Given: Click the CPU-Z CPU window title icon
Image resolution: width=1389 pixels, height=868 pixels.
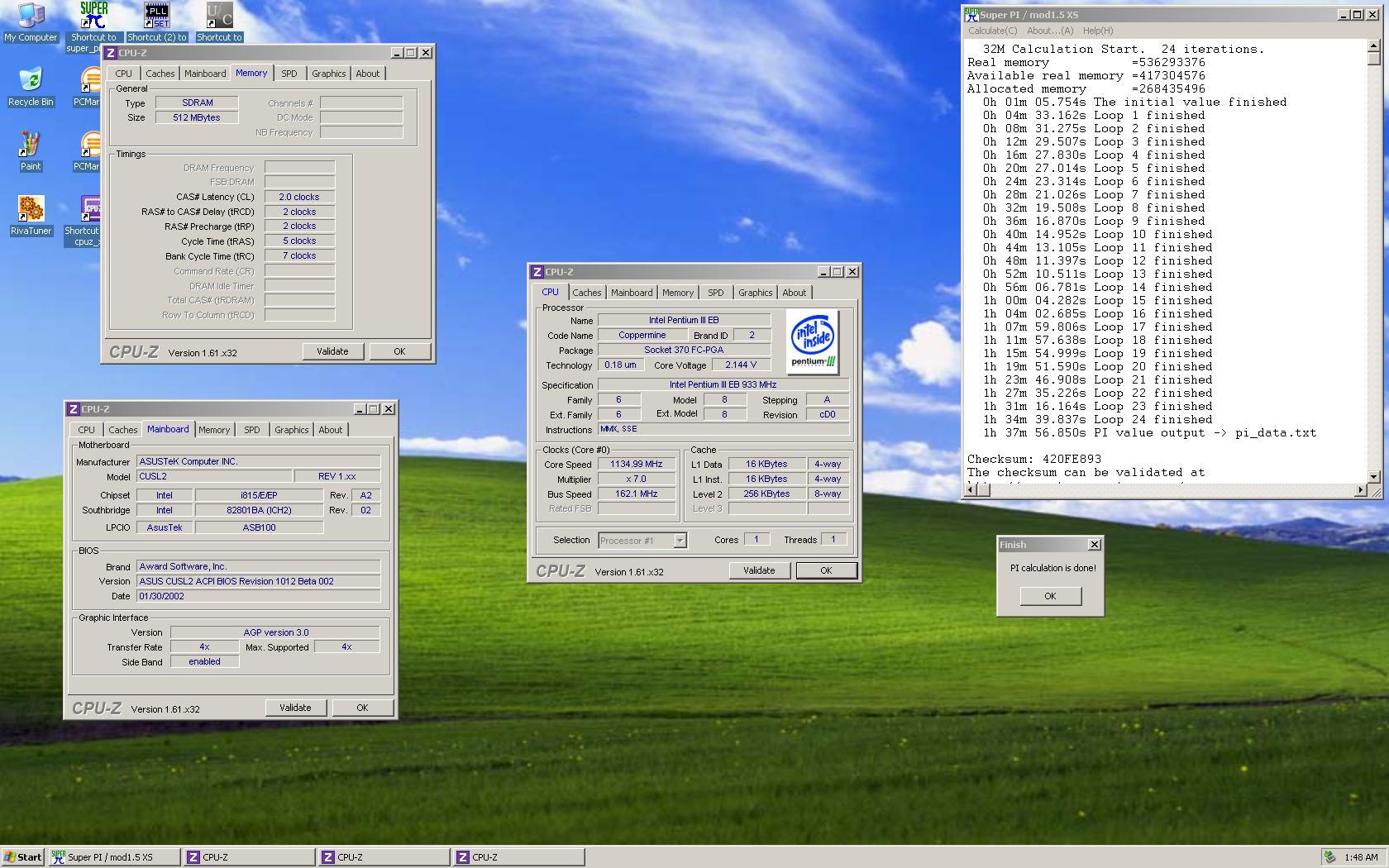Looking at the screenshot, I should [537, 272].
